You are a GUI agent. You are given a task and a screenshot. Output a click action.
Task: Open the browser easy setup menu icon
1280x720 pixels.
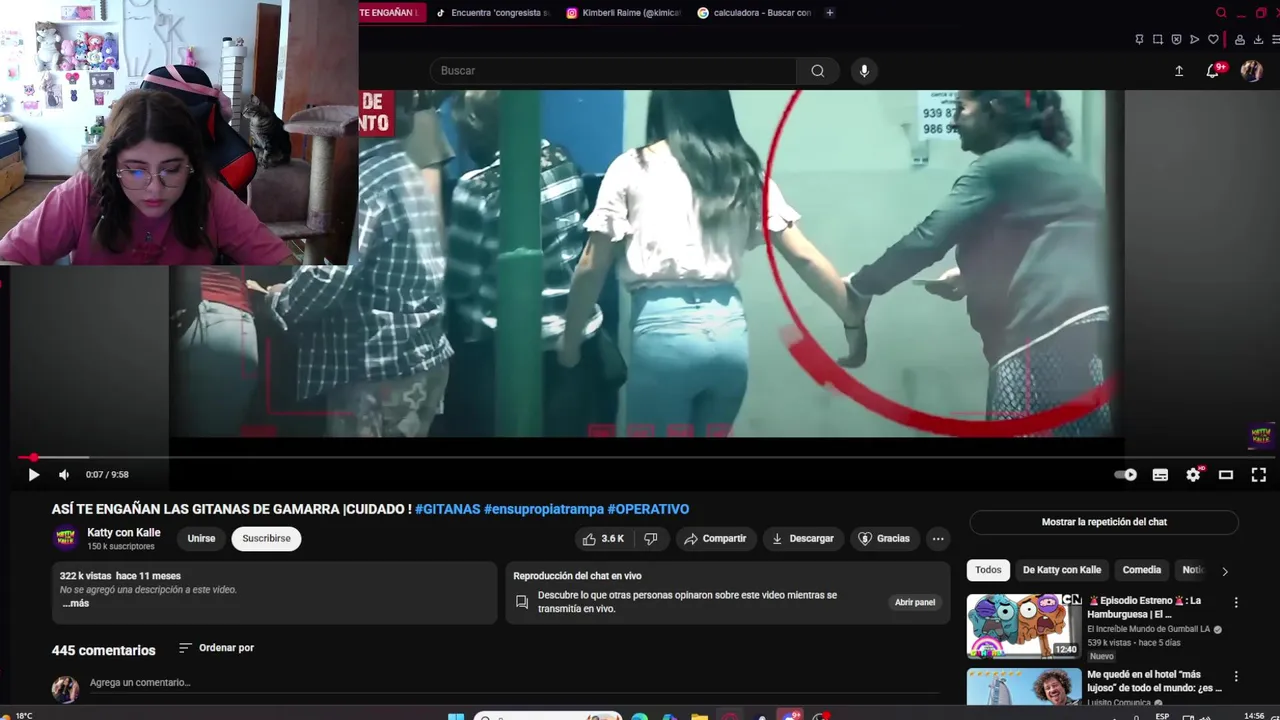tap(1275, 40)
